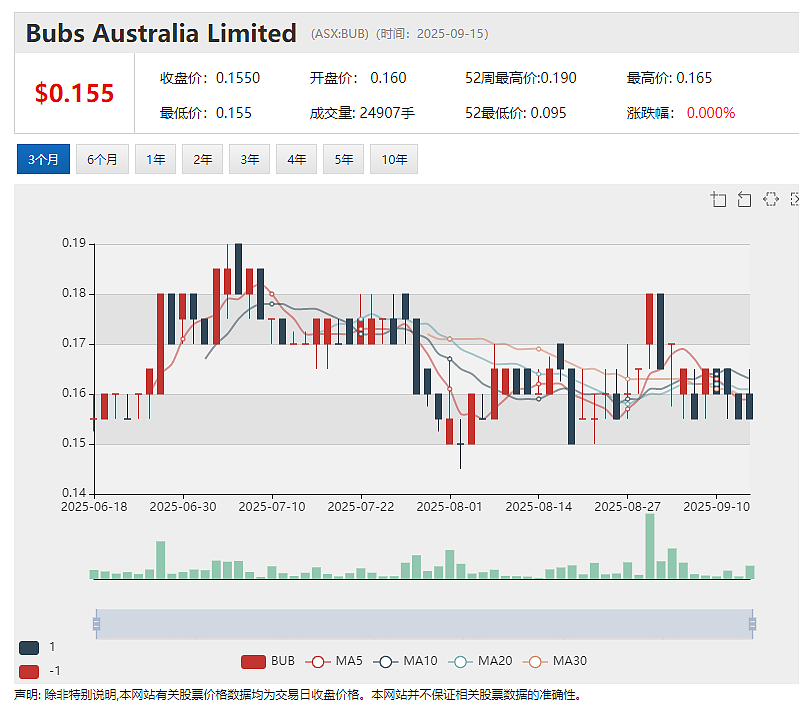Click the left handle of data zoom slider

96,624
